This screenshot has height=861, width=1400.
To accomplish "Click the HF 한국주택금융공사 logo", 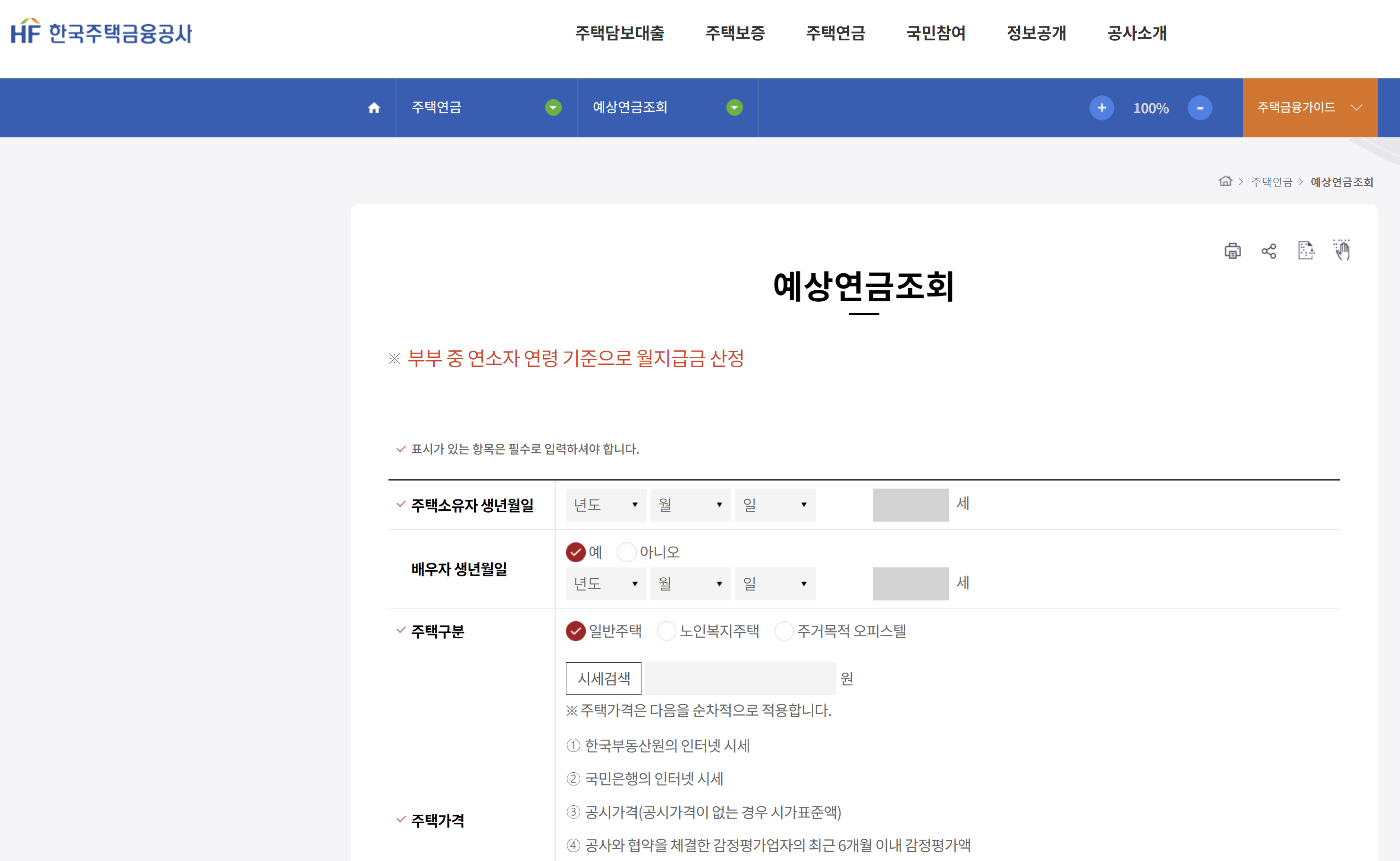I will pos(101,32).
